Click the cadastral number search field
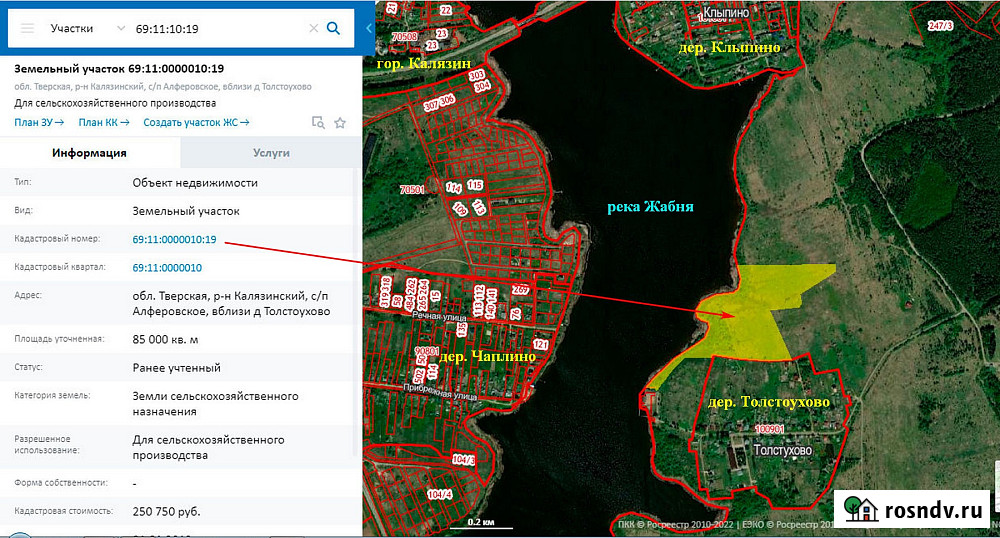This screenshot has height=538, width=1000. point(215,28)
